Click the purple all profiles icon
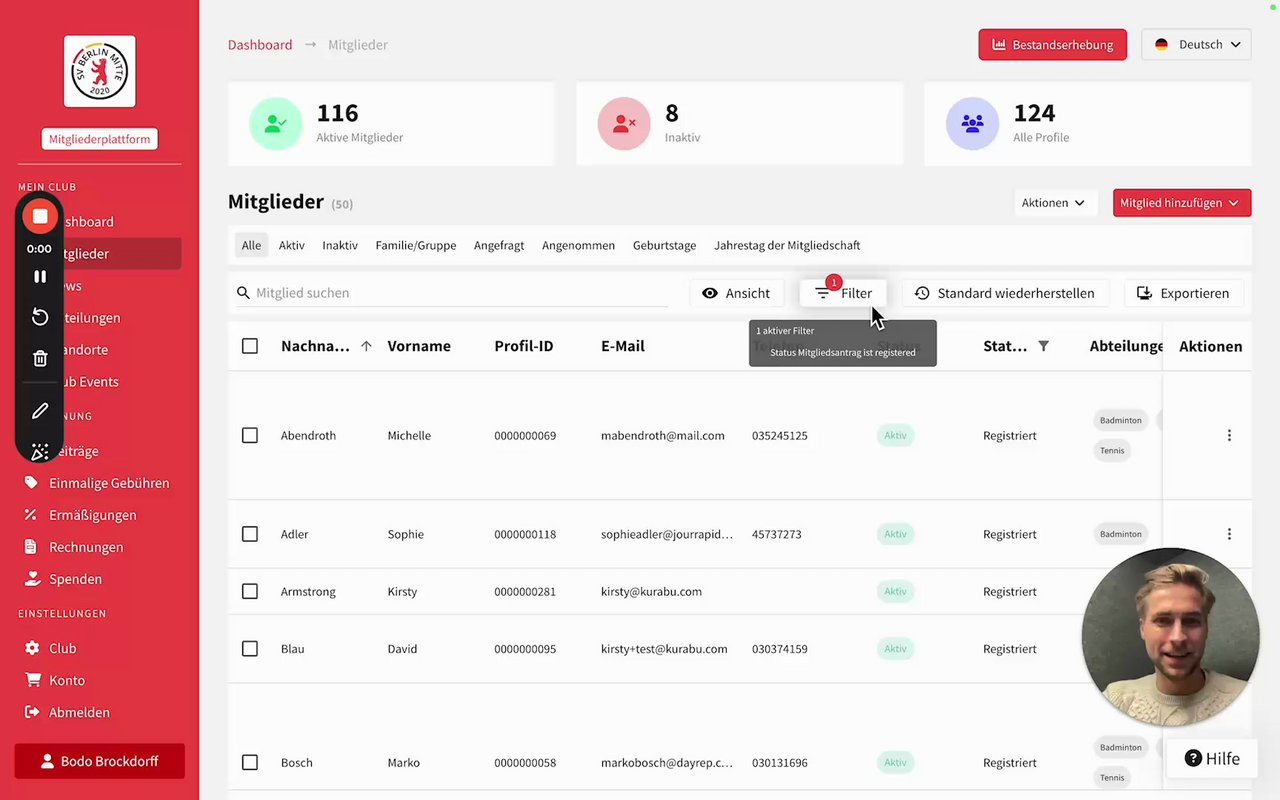The image size is (1280, 800). coord(972,124)
